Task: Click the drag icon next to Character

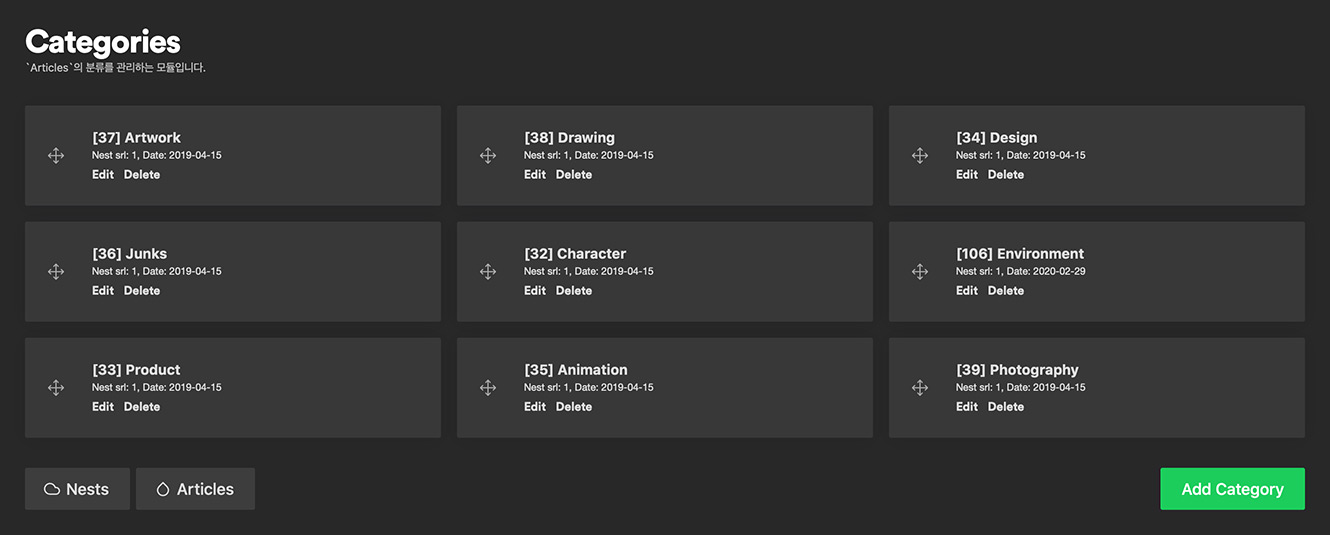Action: tap(488, 272)
